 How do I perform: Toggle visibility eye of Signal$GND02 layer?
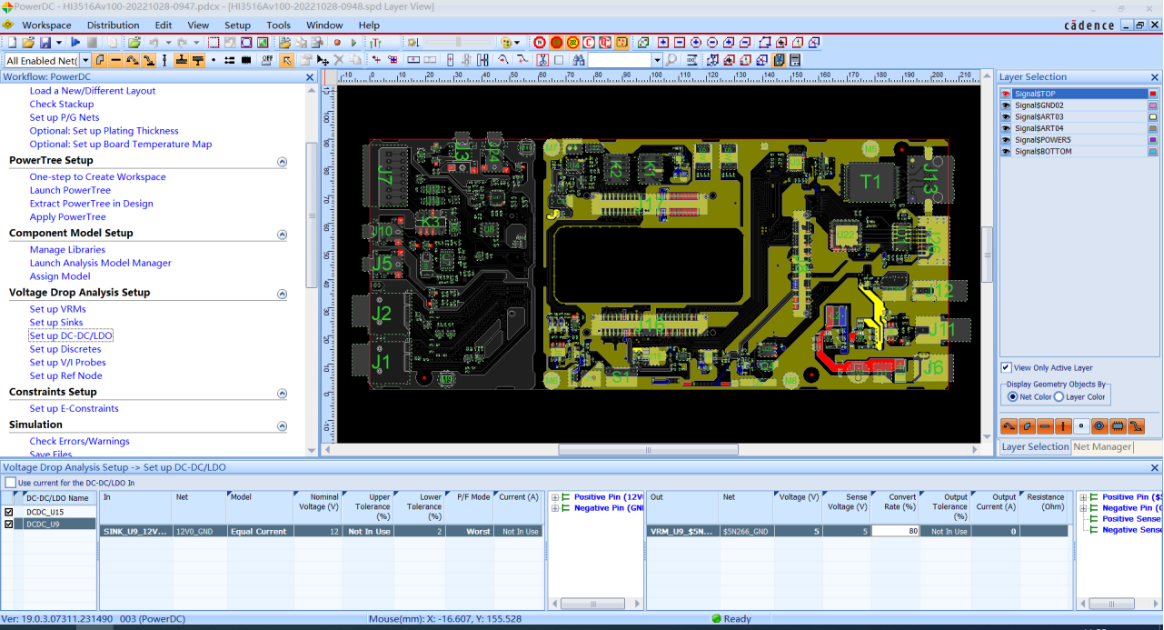coord(1006,105)
